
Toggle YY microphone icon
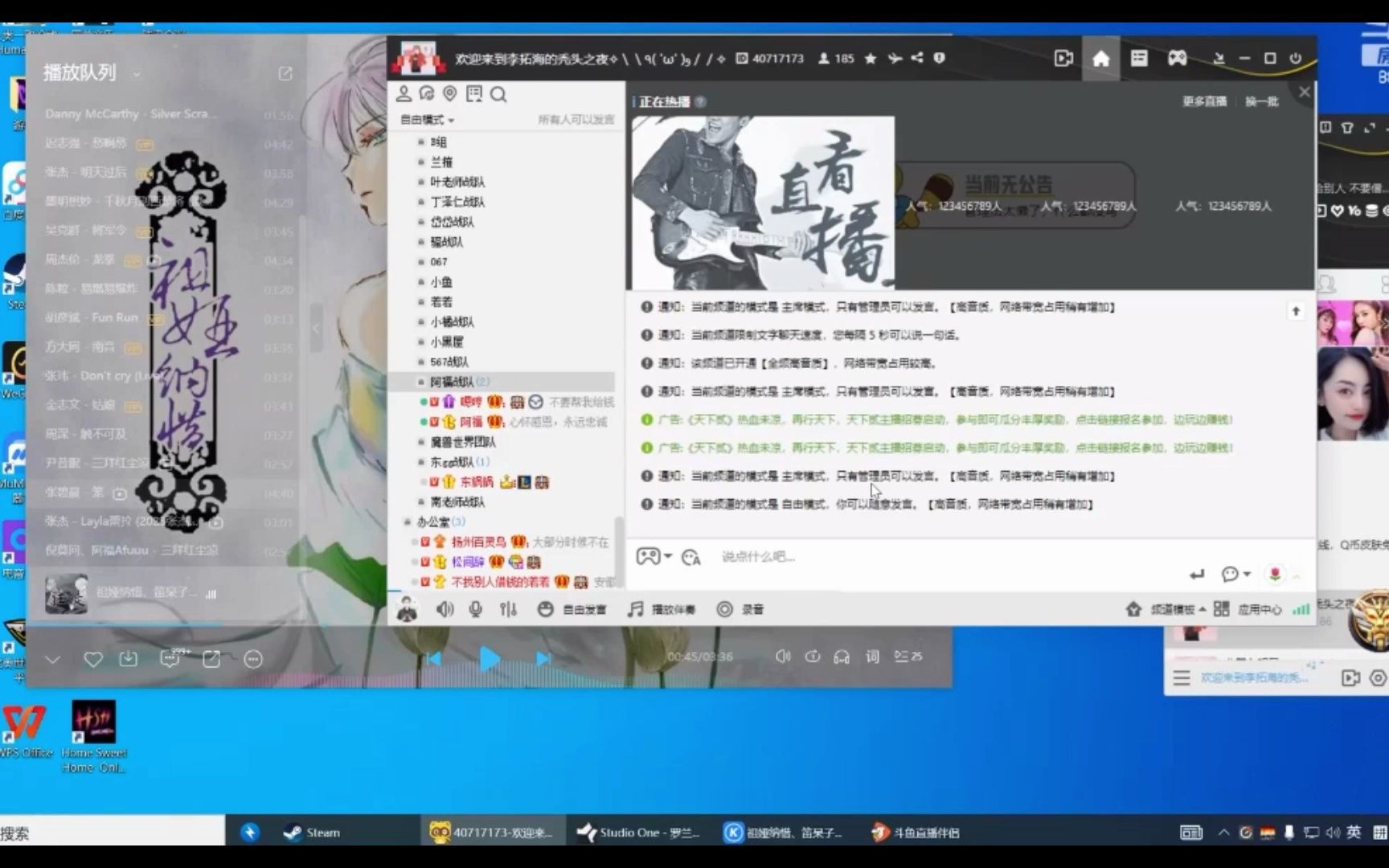click(476, 609)
